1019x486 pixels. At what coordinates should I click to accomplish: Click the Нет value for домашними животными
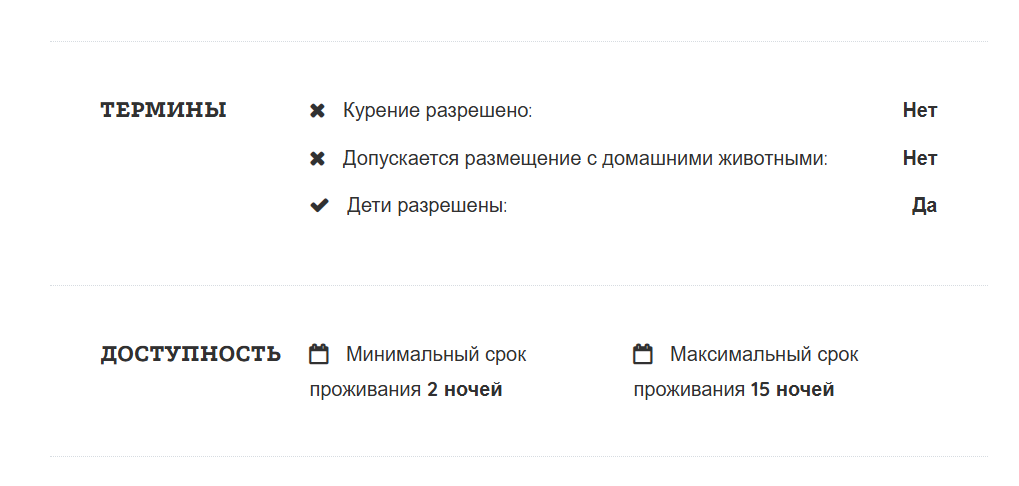[x=919, y=158]
